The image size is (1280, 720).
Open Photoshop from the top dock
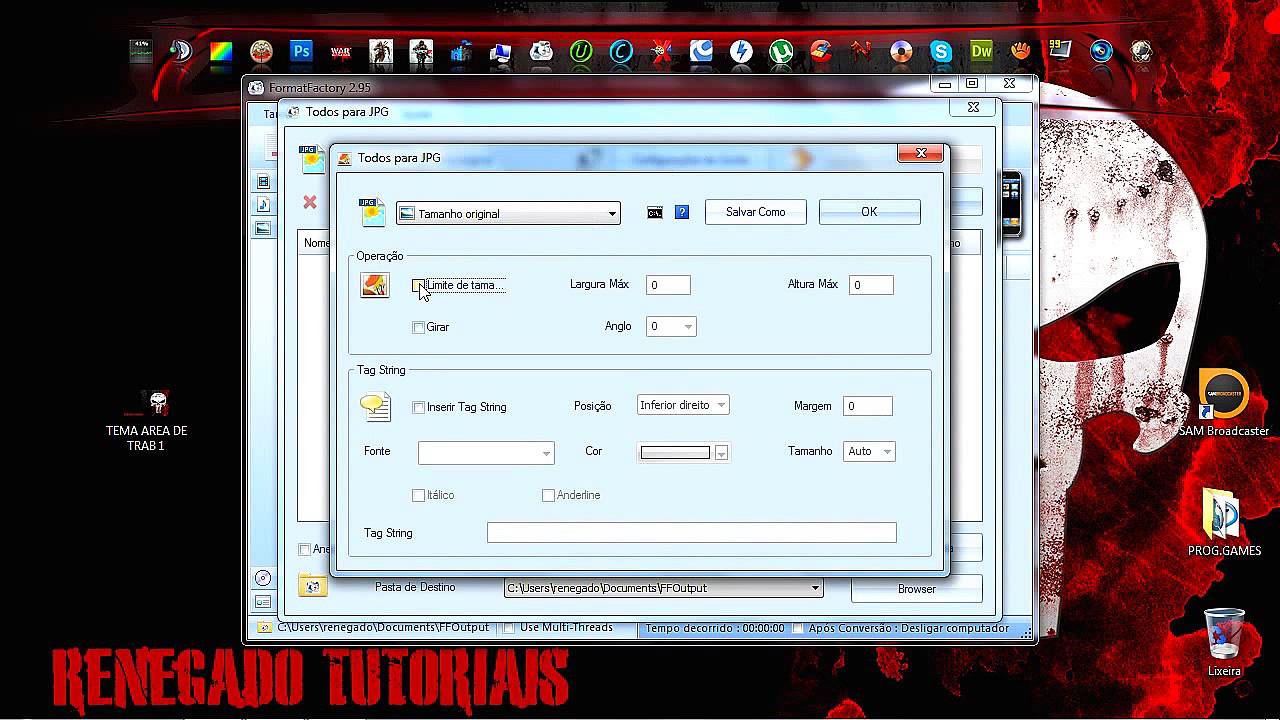(x=301, y=51)
